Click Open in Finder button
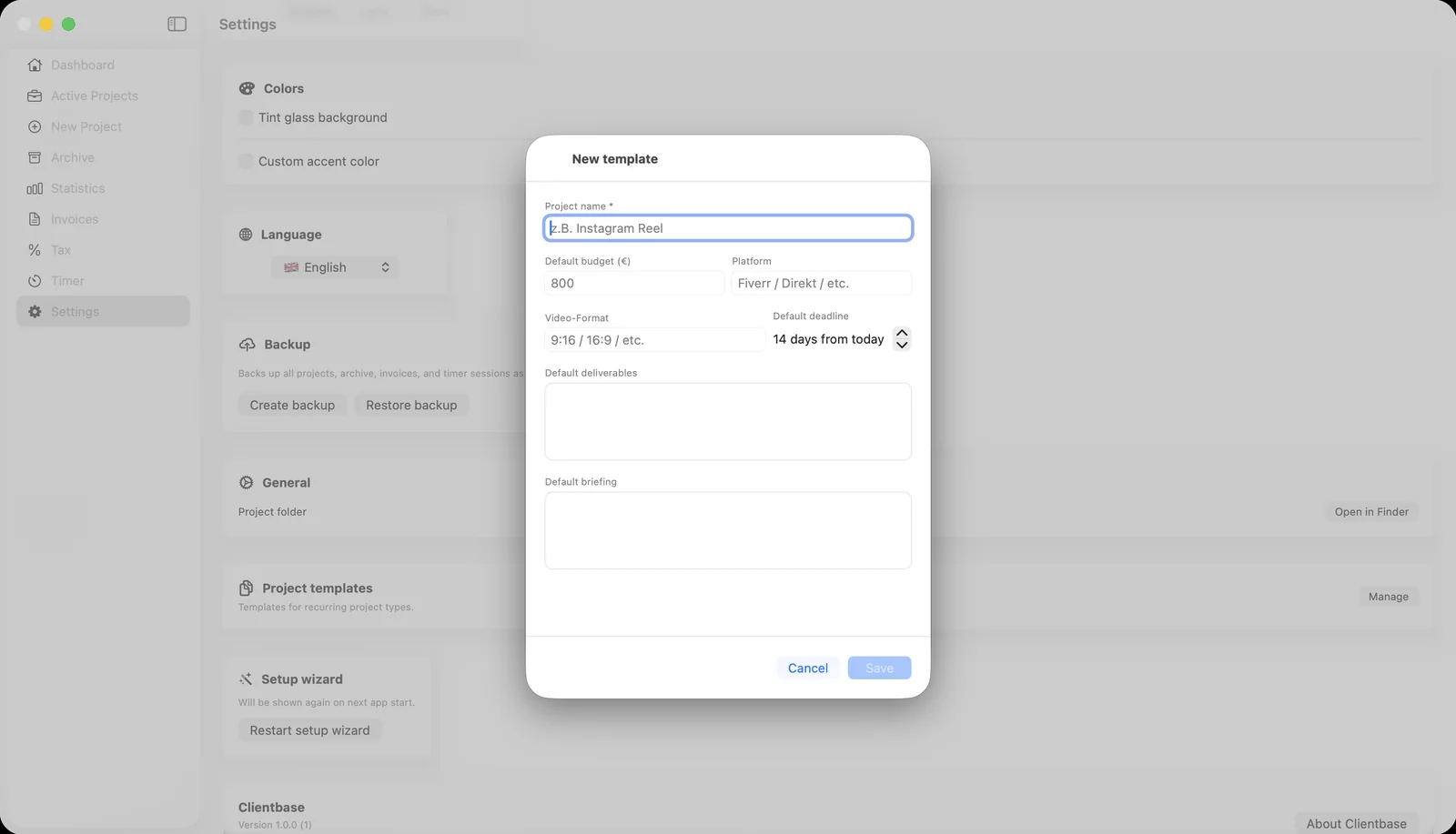This screenshot has width=1456, height=834. pos(1371,512)
